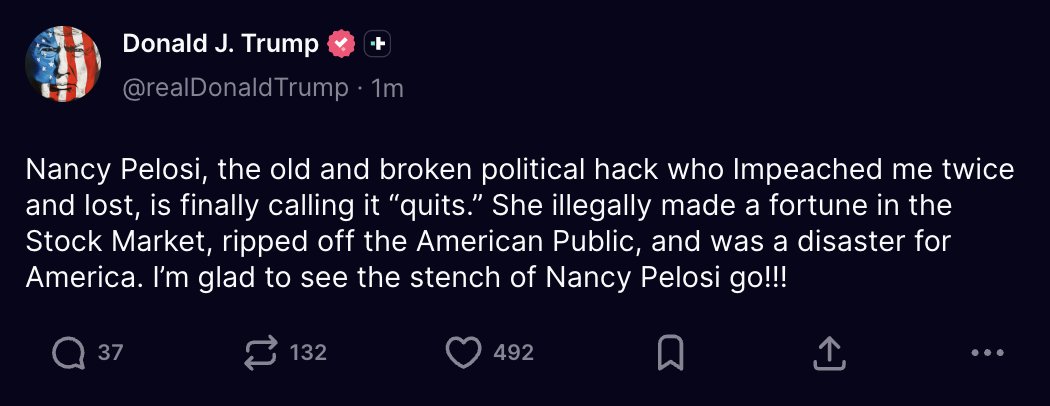Open the Donald J. Trump display name
Viewport: 1050px width, 406px height.
(220, 44)
